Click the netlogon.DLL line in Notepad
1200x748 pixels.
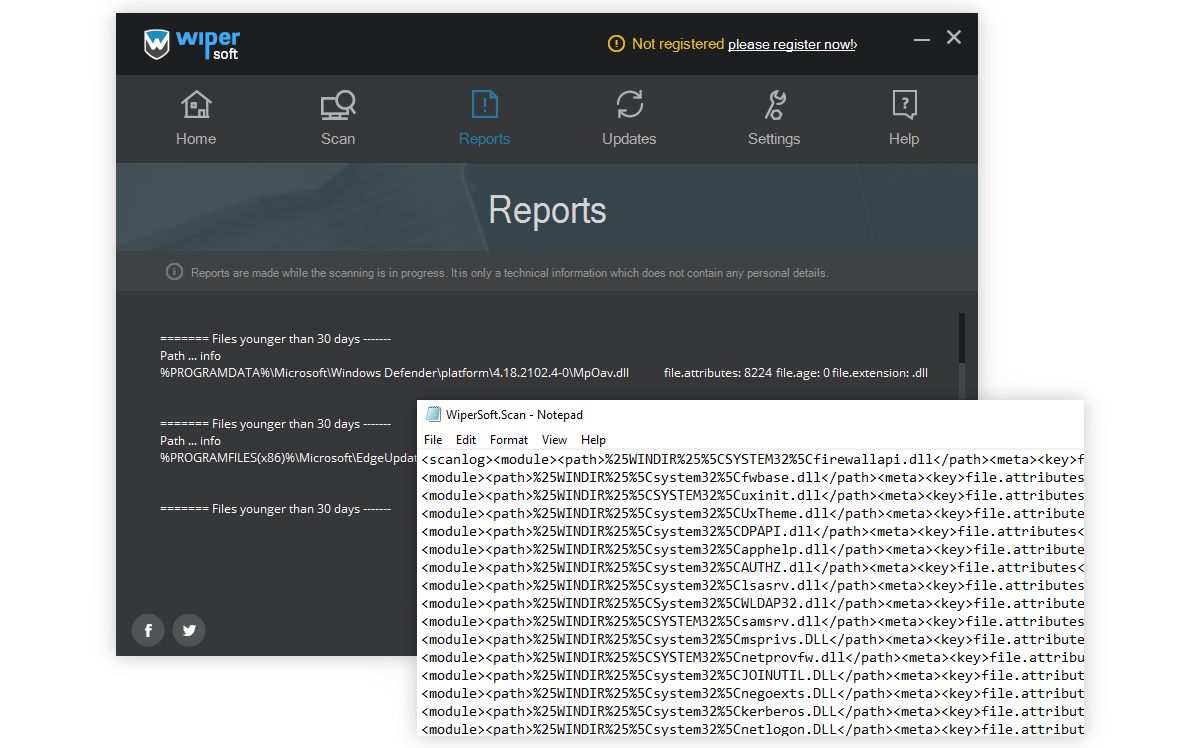coord(752,730)
